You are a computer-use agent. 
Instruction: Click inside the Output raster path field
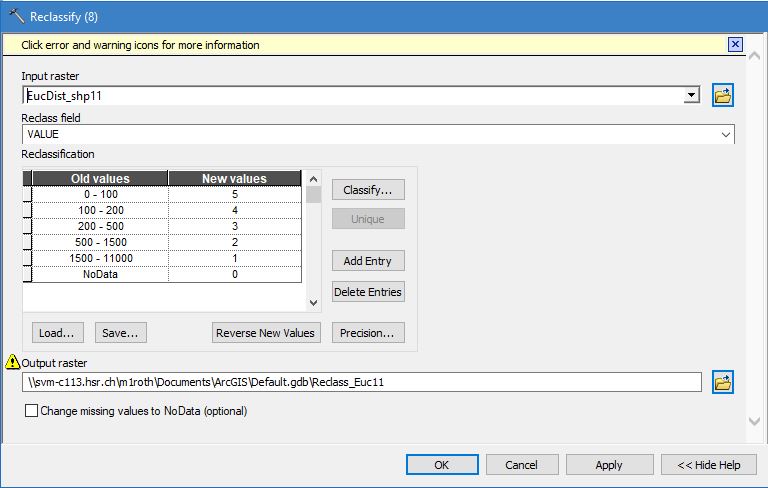(360, 382)
